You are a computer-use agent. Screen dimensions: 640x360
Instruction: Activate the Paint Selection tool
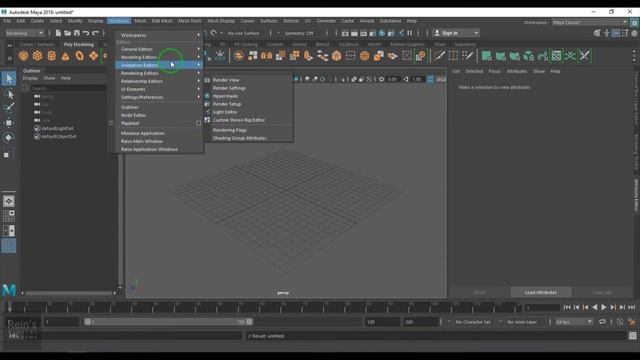(x=9, y=108)
